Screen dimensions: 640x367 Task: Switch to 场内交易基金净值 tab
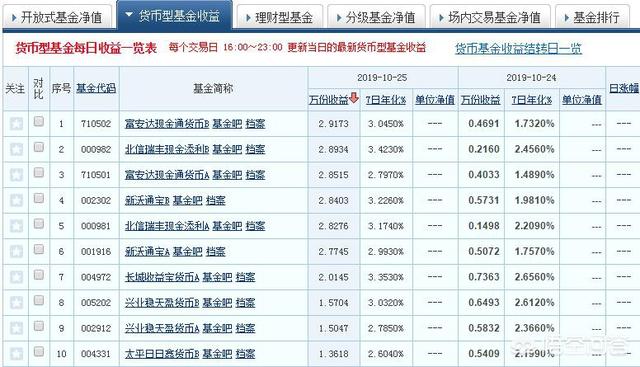(x=491, y=18)
